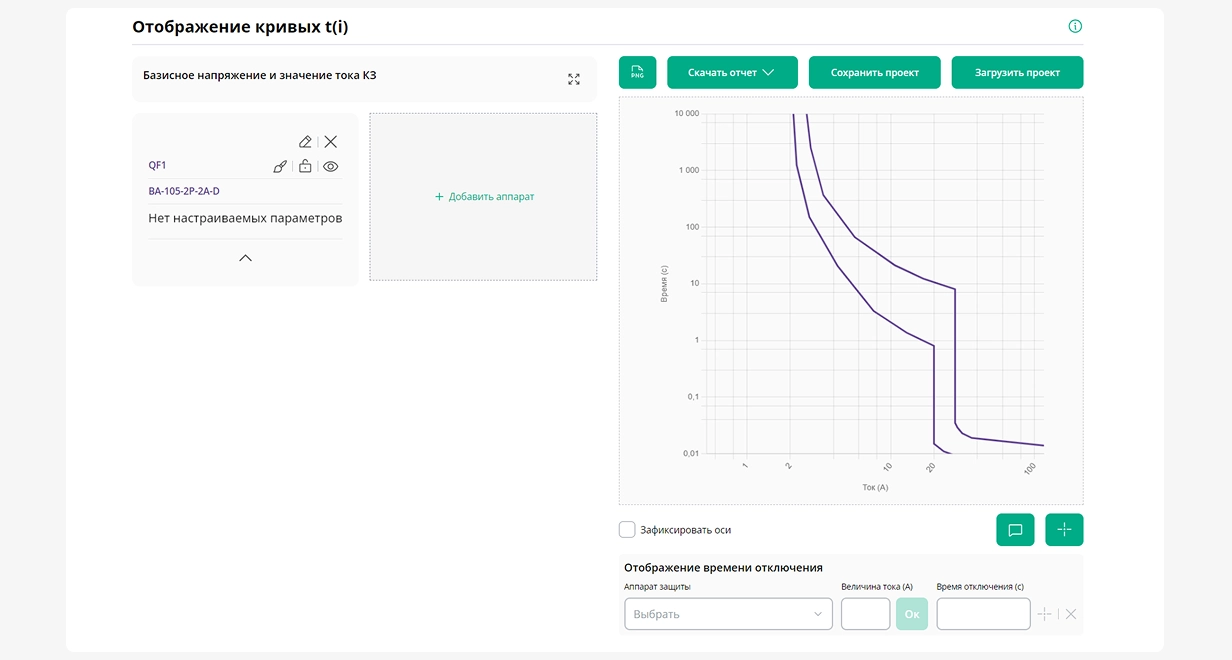Change QF1 curve color with brush icon
1232x660 pixels.
tap(280, 167)
